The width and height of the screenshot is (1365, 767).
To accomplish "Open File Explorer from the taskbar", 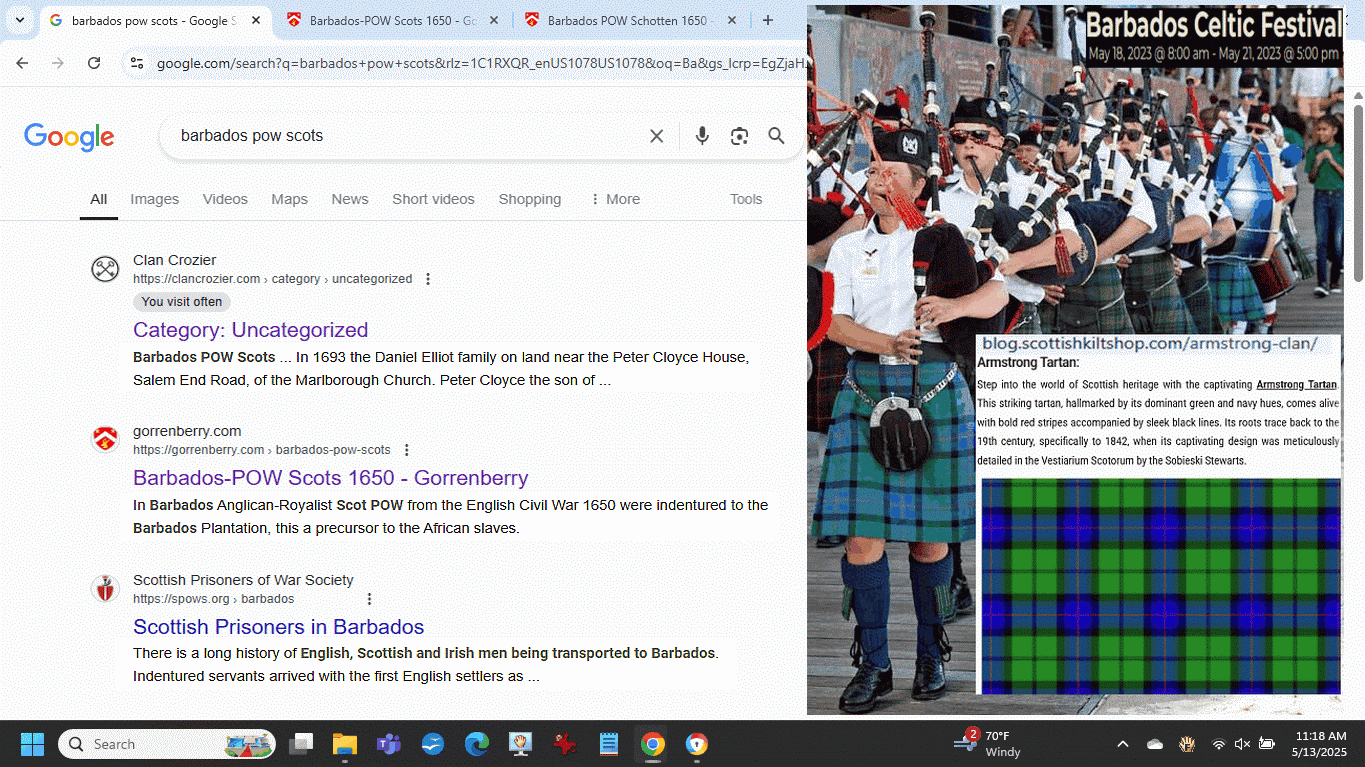I will [x=345, y=744].
